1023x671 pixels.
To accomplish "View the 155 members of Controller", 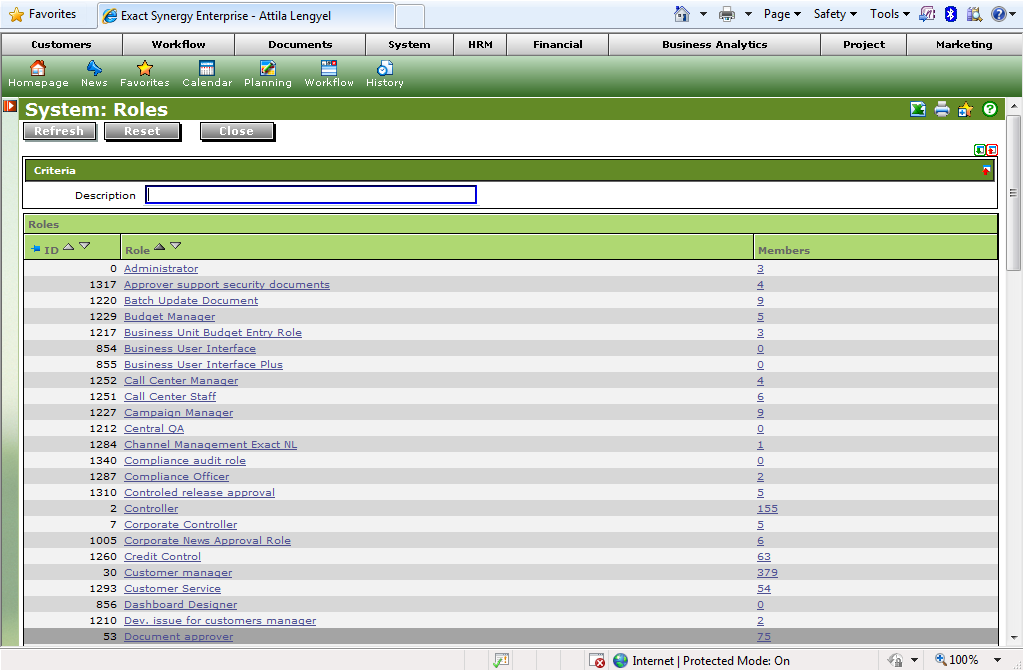I will point(767,508).
